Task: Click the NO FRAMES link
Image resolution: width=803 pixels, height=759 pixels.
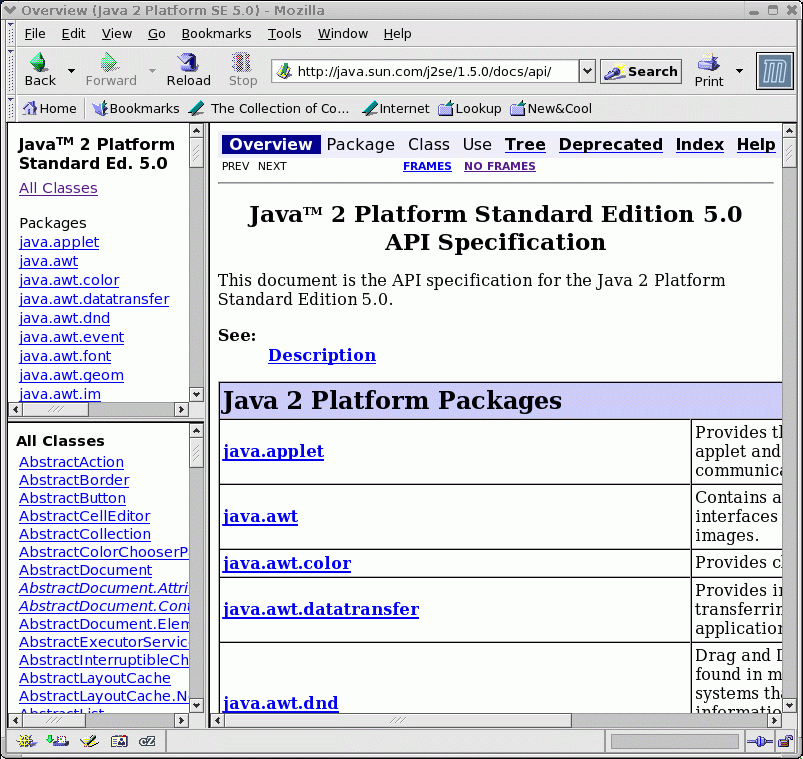Action: pyautogui.click(x=499, y=166)
